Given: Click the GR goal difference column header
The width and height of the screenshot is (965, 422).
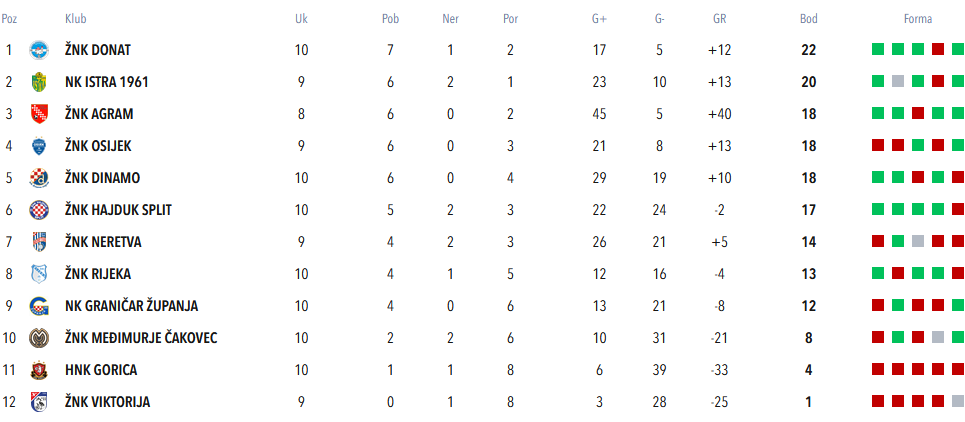Looking at the screenshot, I should (720, 19).
